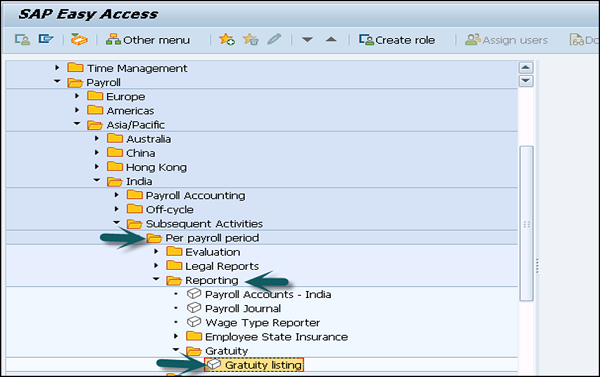
Task: Click the move favorite down arrow
Action: pos(307,39)
